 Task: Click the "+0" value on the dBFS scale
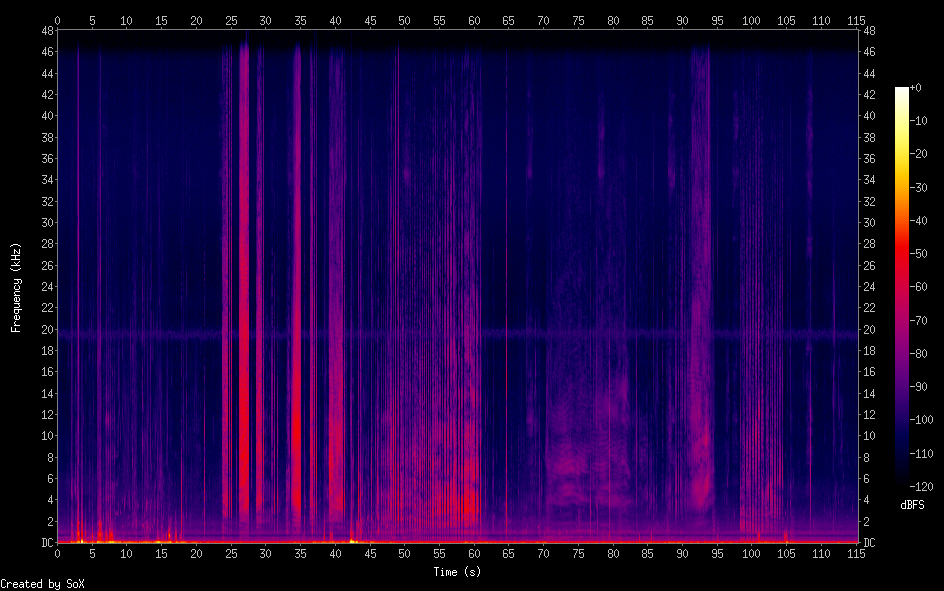917,88
